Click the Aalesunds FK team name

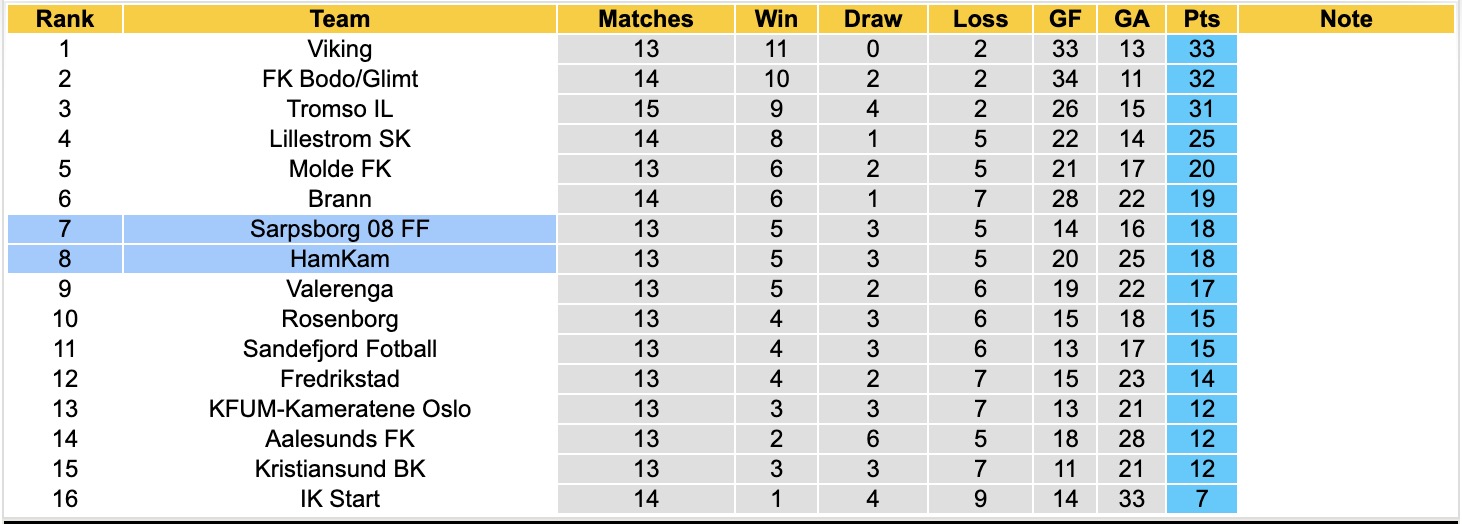coord(340,439)
